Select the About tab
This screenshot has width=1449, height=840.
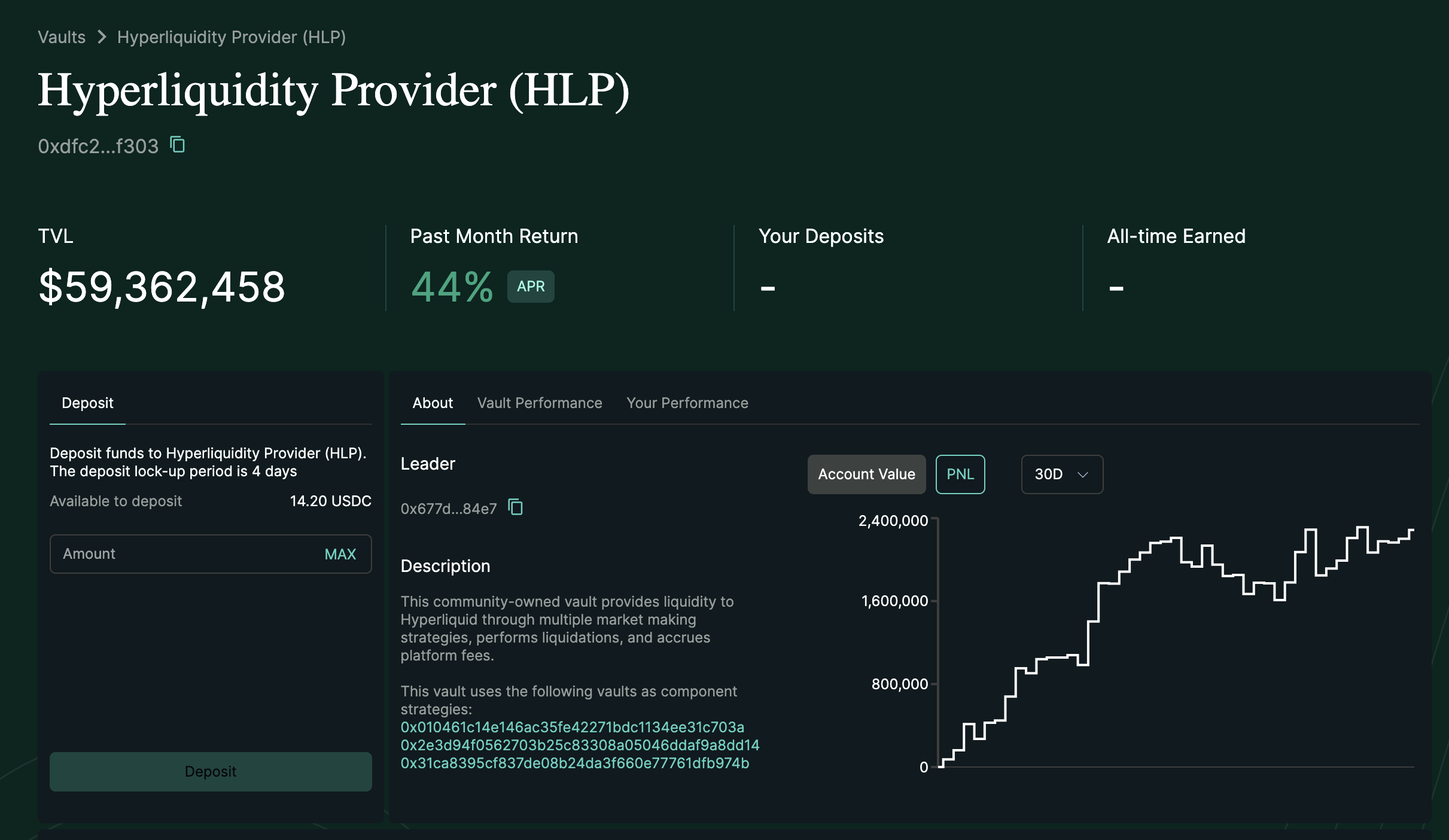click(432, 403)
